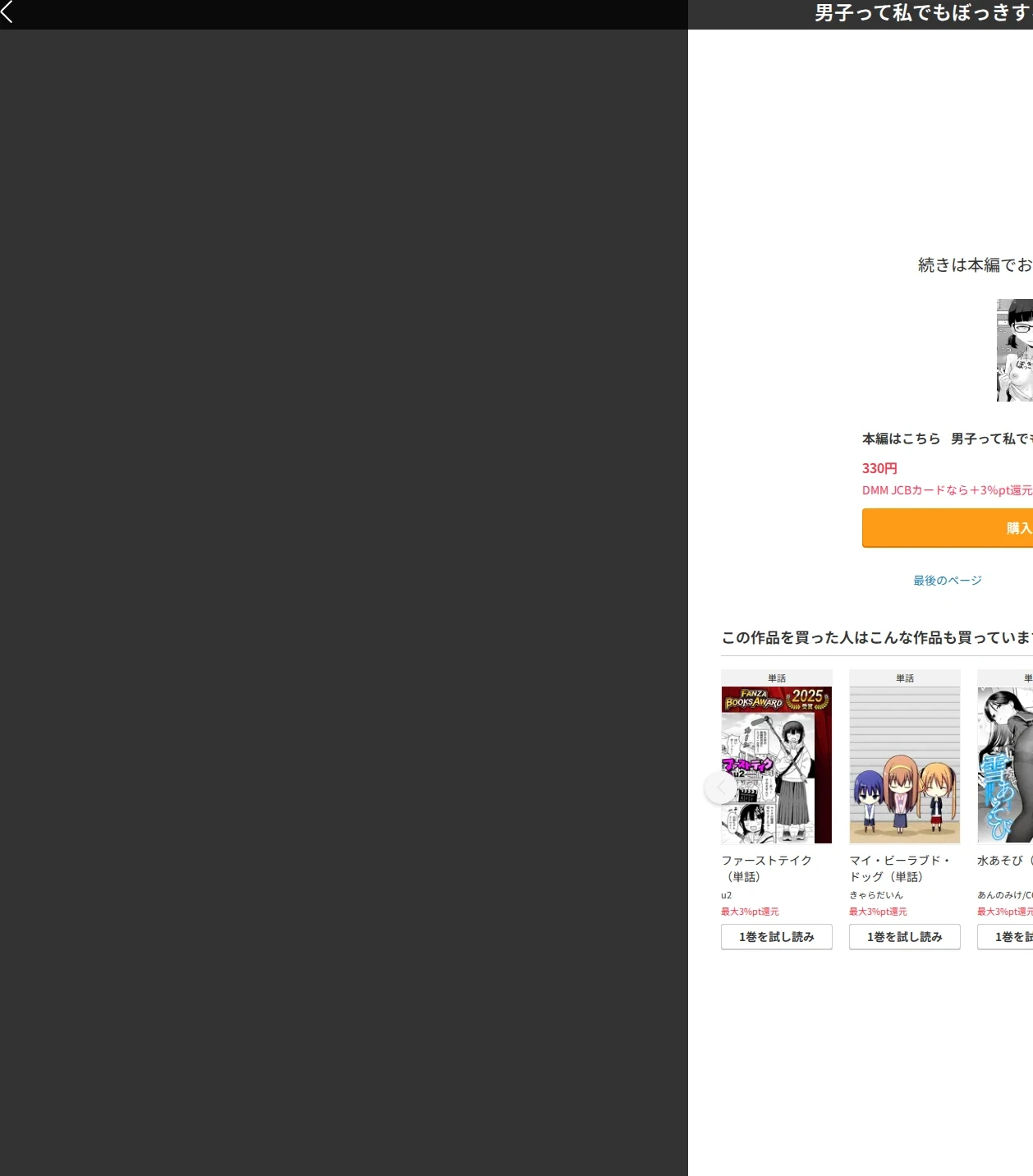1033x1176 pixels.
Task: Click the carousel previous arrow button
Action: [721, 788]
